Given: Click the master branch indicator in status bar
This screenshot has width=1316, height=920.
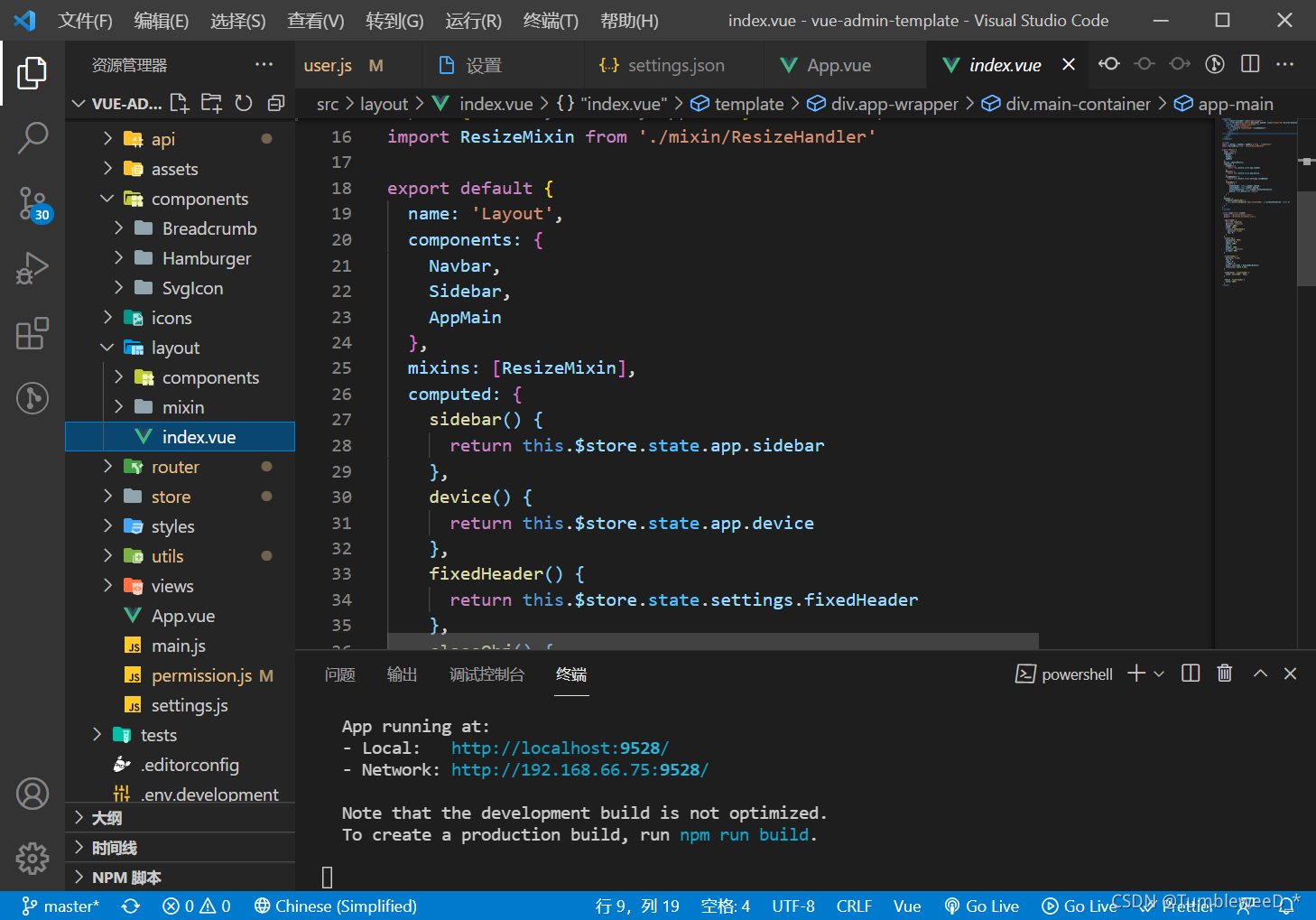Looking at the screenshot, I should coord(61,906).
